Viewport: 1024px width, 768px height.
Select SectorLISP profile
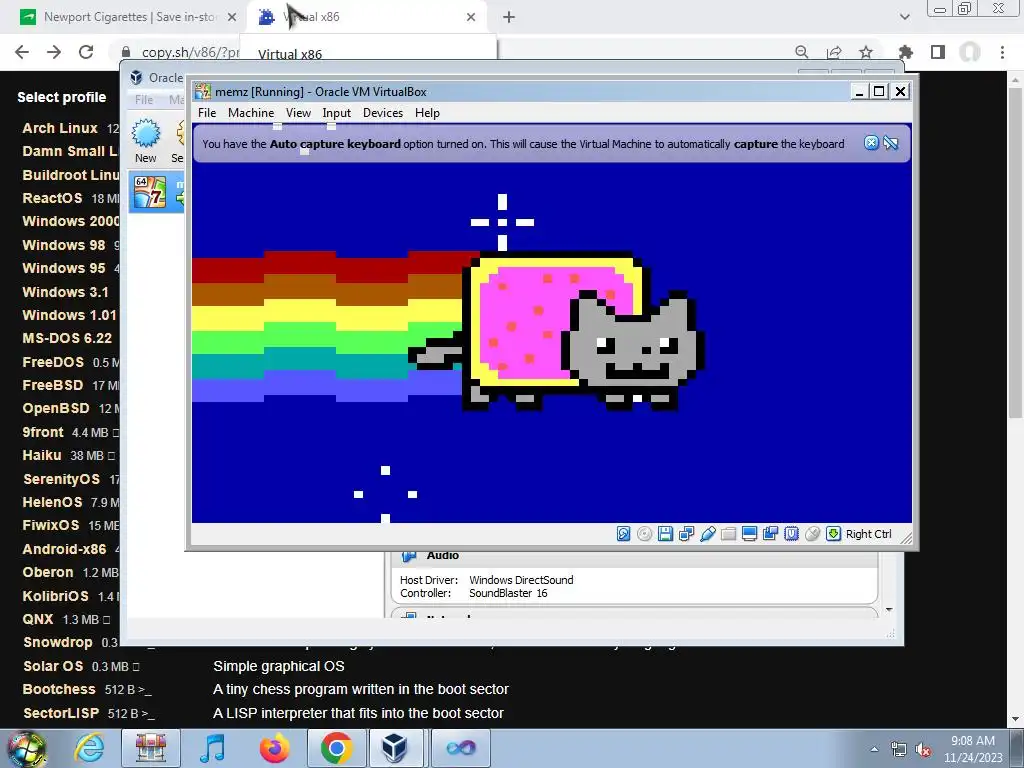(61, 713)
